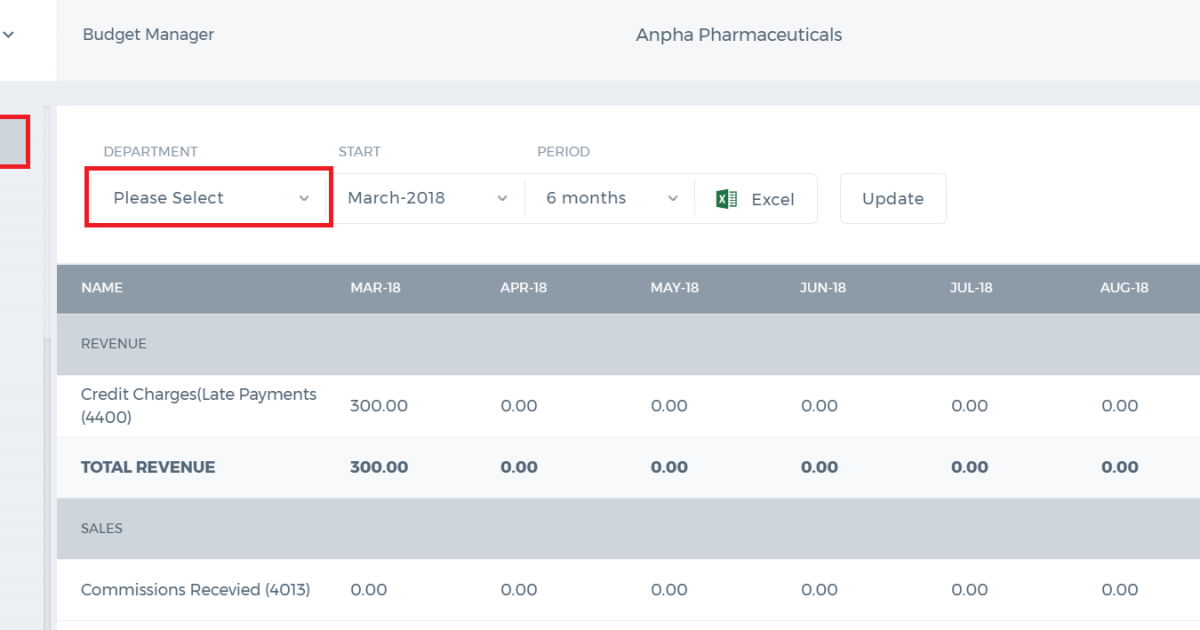Expand the top-left chevron menu

pos(8,35)
